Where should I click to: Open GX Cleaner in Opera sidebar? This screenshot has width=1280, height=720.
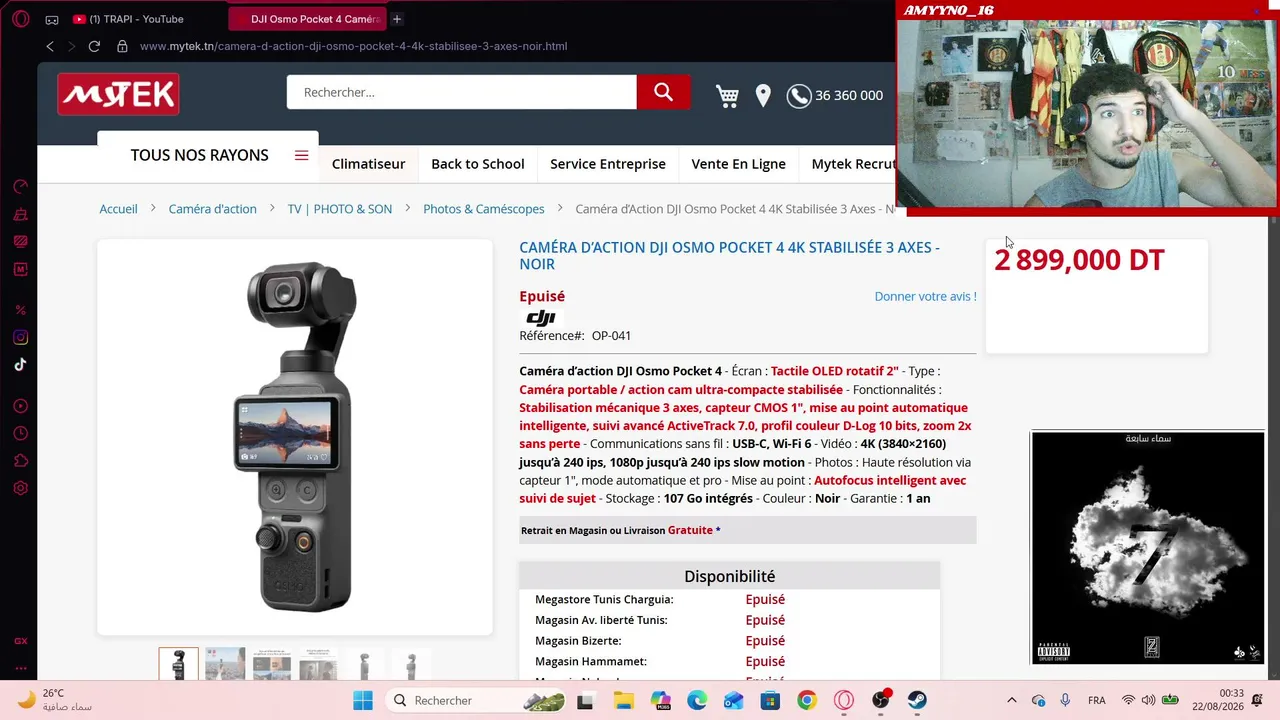(x=20, y=214)
